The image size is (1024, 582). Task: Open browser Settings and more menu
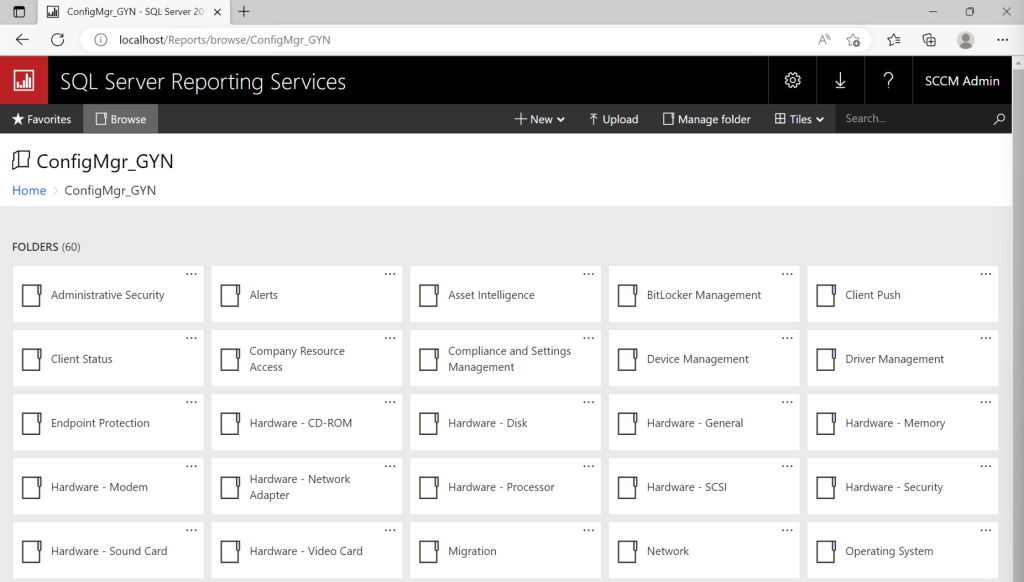pos(1002,40)
